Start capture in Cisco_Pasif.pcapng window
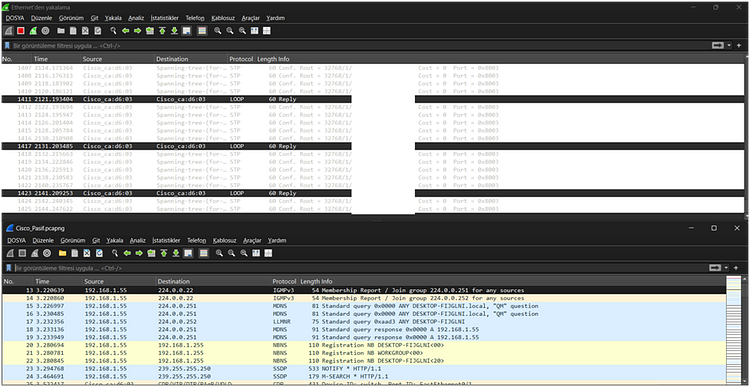Screen dimensions: 750x387 [x=10, y=253]
